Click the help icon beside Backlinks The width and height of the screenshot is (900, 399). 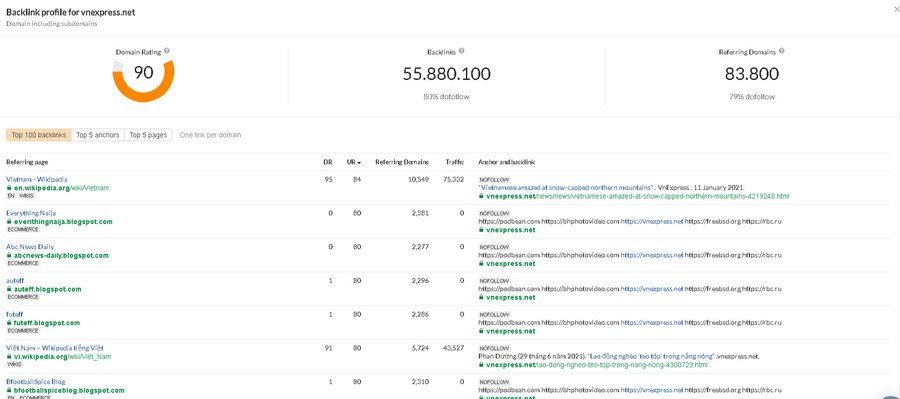tap(461, 51)
